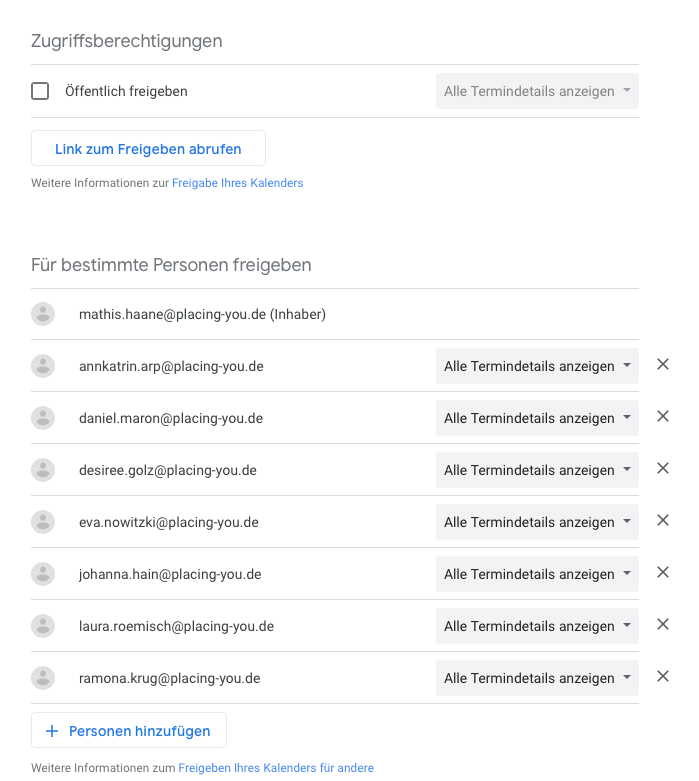Remove annkatrin.arp from shared people

click(x=662, y=365)
